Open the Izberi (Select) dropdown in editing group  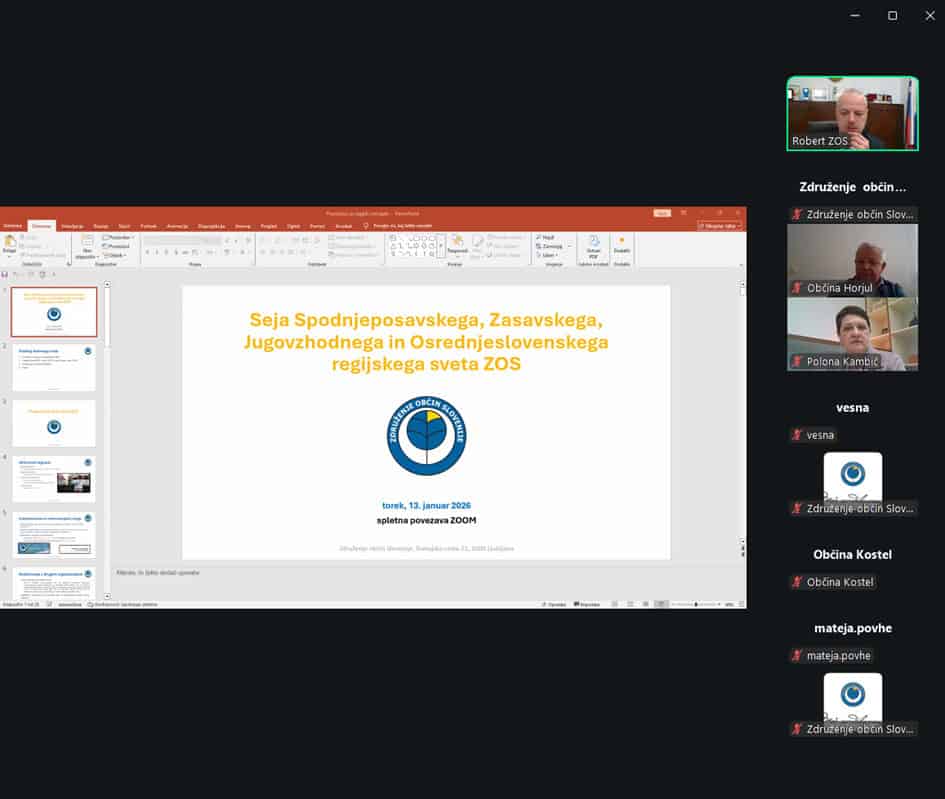tap(546, 255)
